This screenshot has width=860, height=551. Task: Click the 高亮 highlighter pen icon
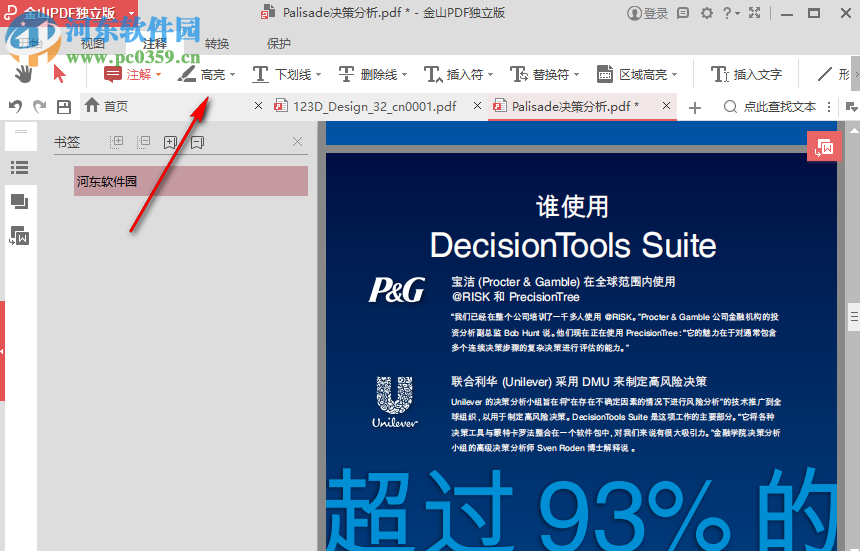186,74
